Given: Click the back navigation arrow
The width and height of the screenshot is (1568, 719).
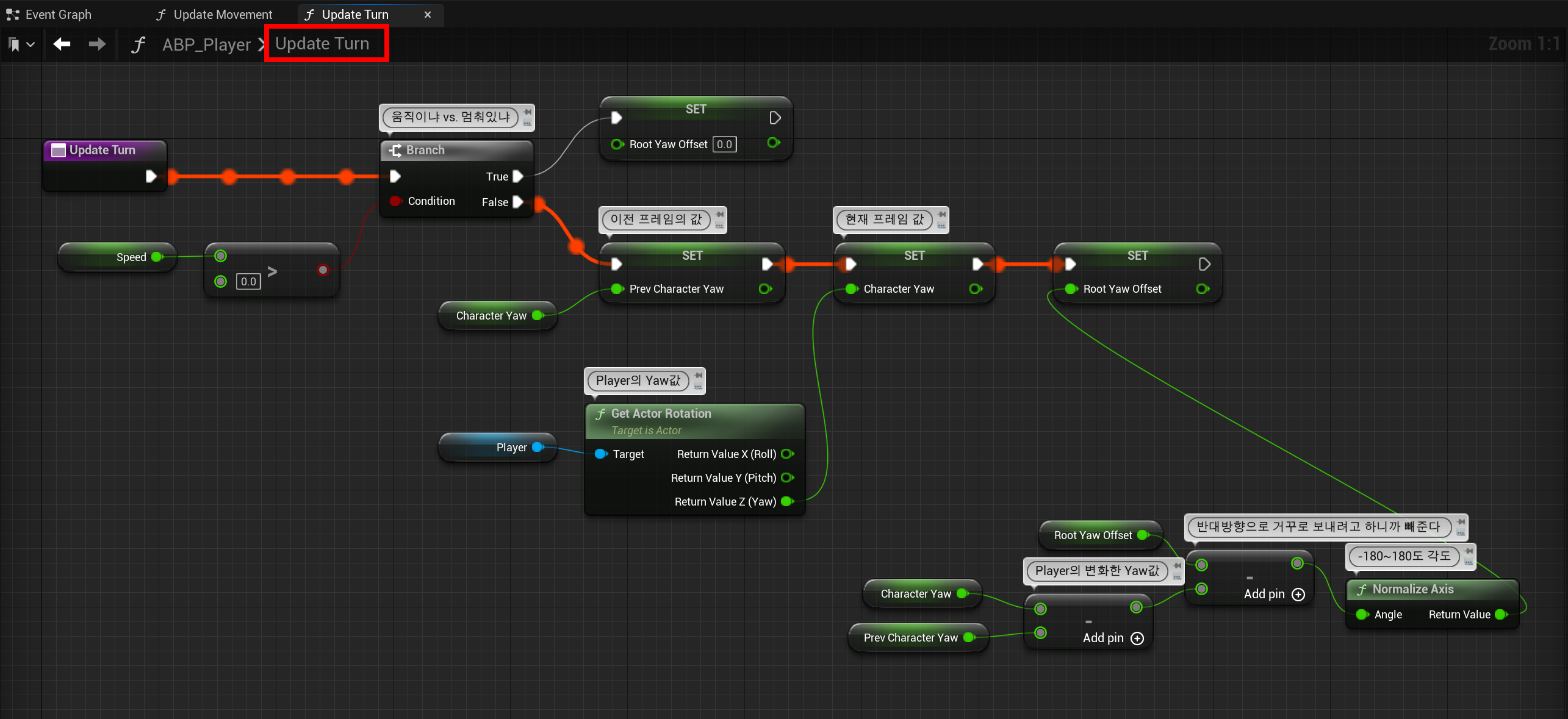Looking at the screenshot, I should click(62, 44).
